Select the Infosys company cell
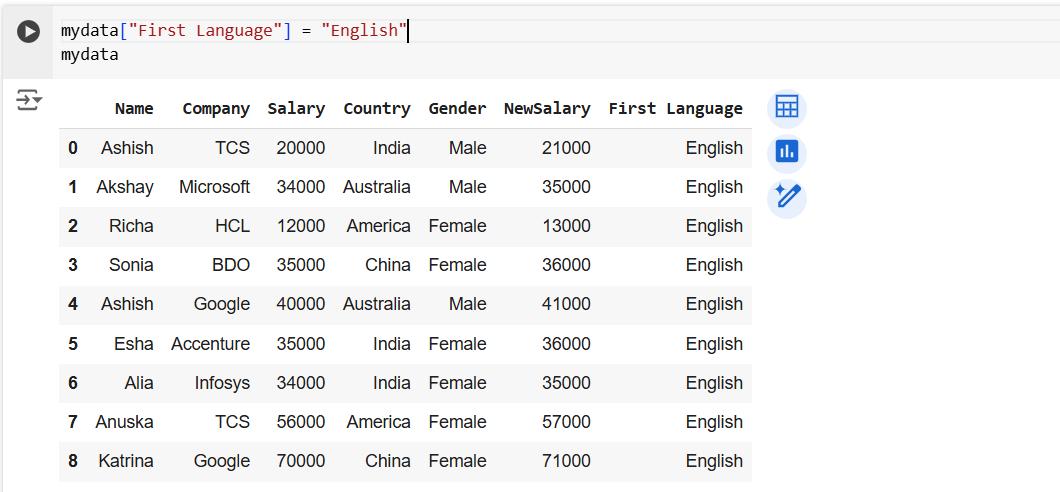The width and height of the screenshot is (1060, 492). (x=222, y=383)
